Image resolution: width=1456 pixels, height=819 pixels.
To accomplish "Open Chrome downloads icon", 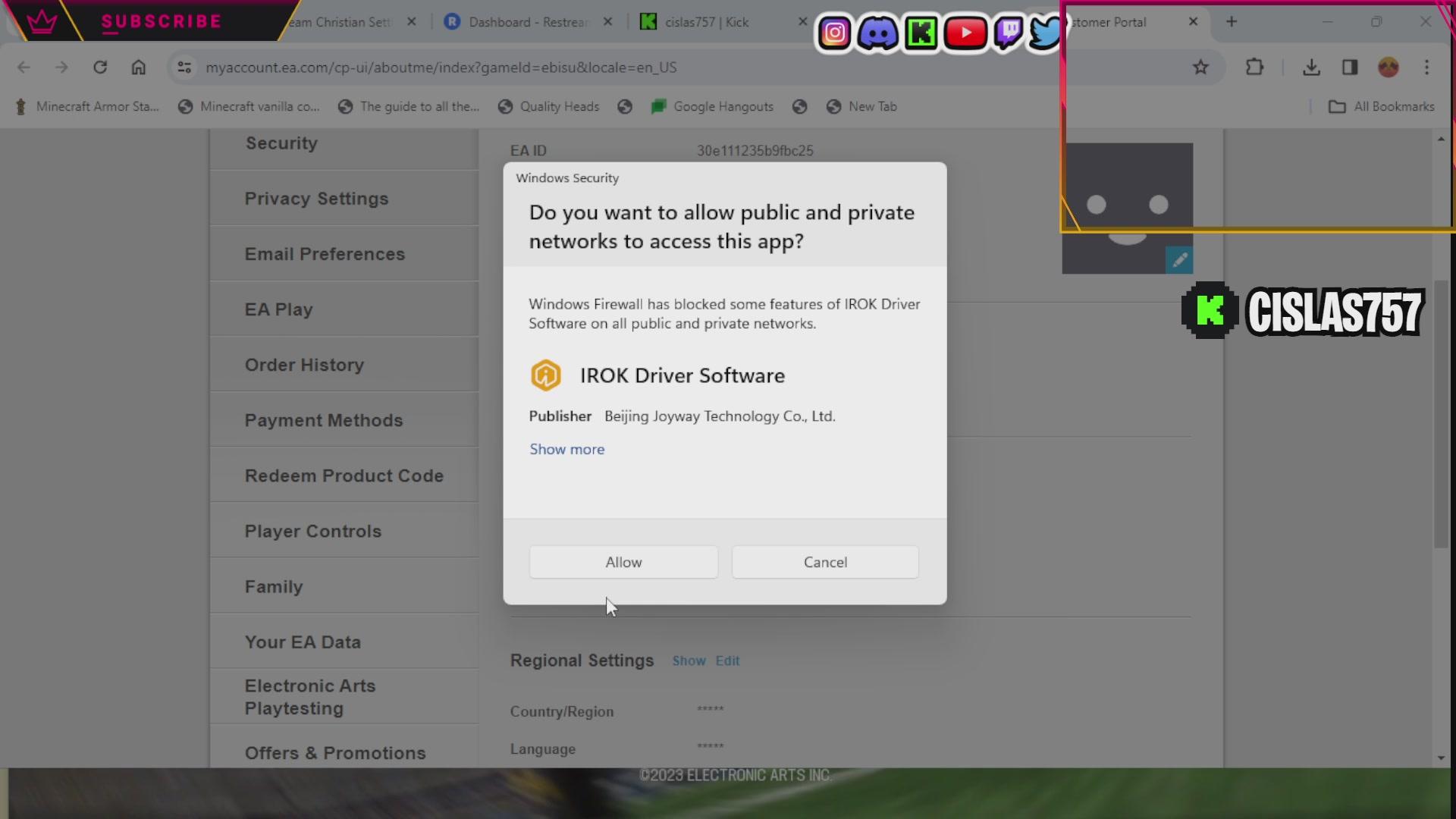I will [1311, 67].
